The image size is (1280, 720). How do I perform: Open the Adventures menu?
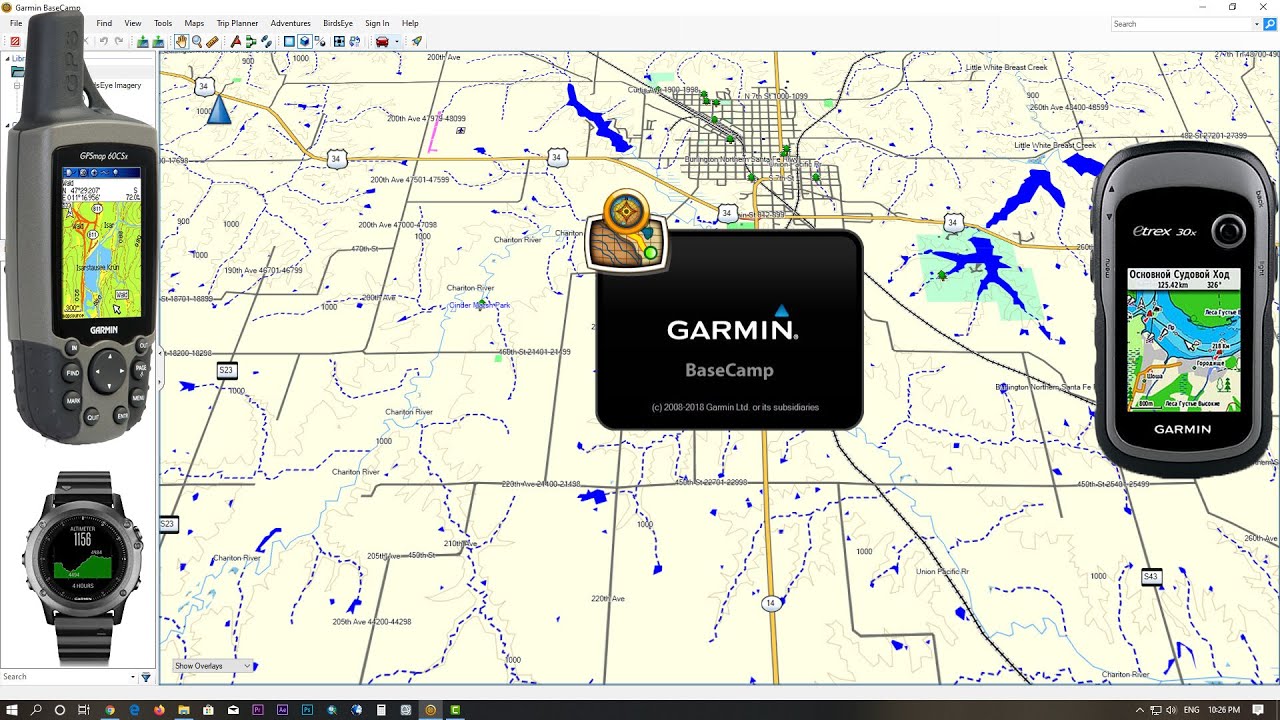click(x=291, y=23)
